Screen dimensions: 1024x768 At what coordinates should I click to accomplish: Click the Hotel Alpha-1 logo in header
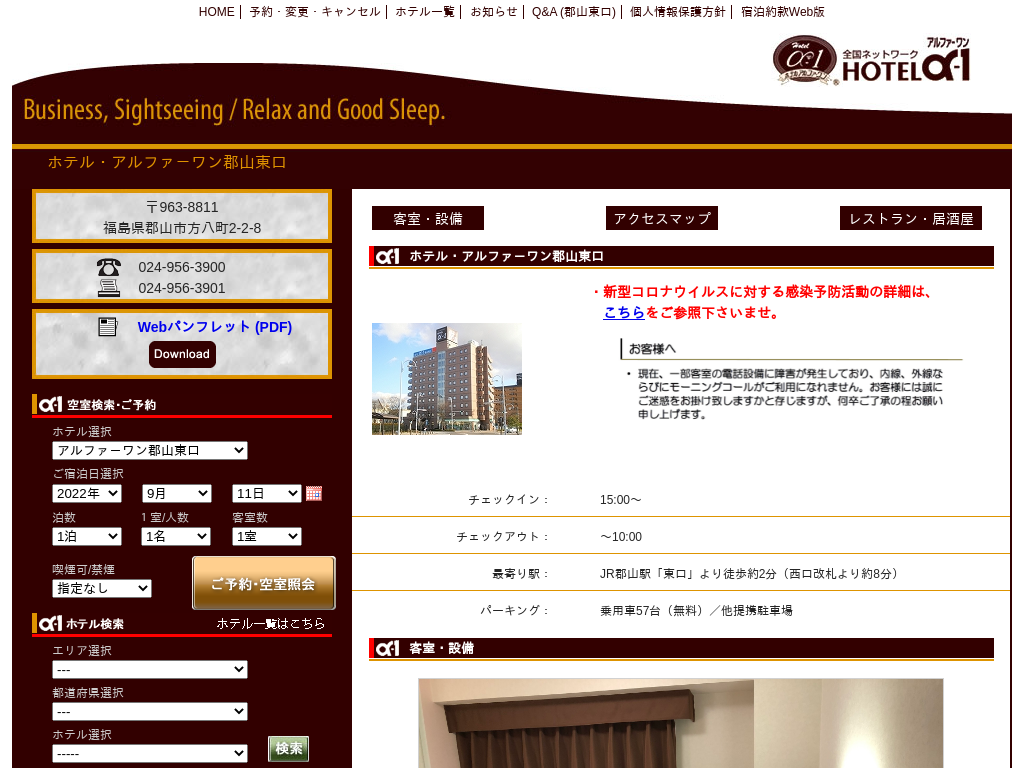pos(872,60)
